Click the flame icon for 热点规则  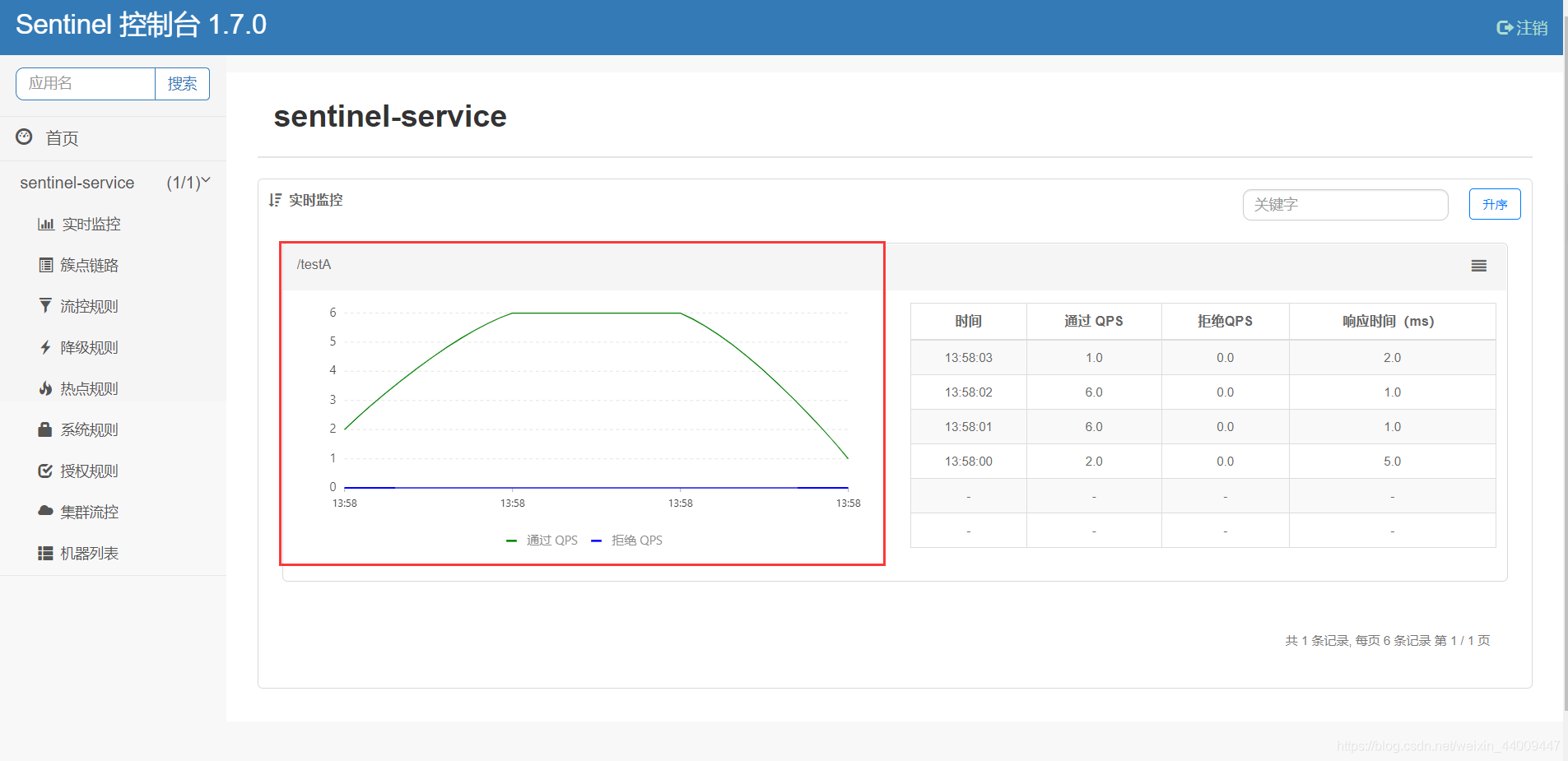tap(45, 388)
